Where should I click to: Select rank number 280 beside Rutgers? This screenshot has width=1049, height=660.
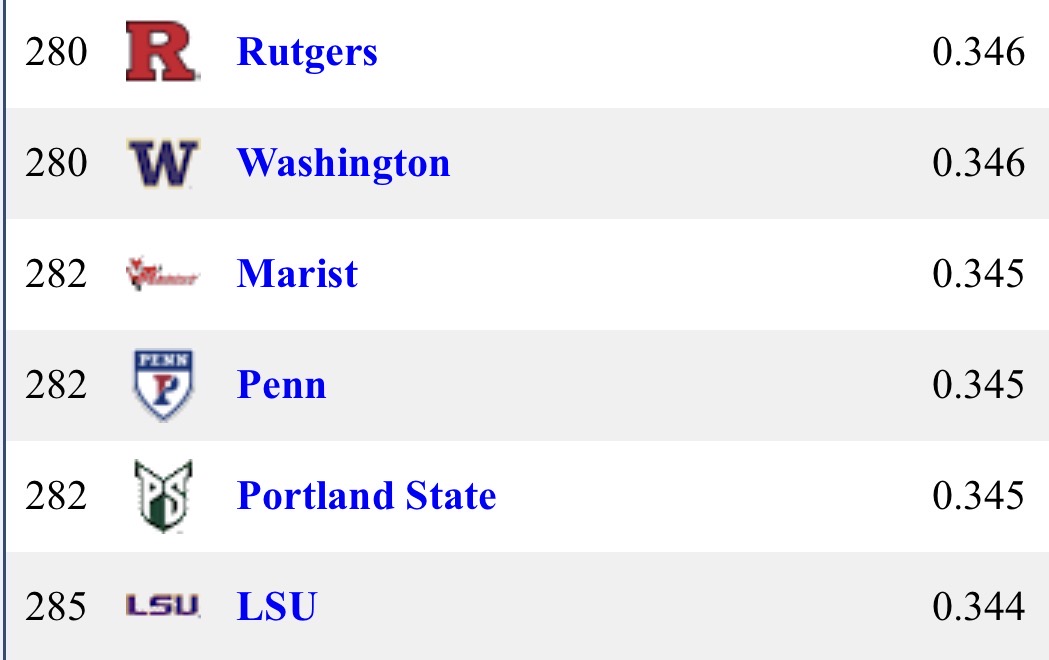(x=58, y=53)
